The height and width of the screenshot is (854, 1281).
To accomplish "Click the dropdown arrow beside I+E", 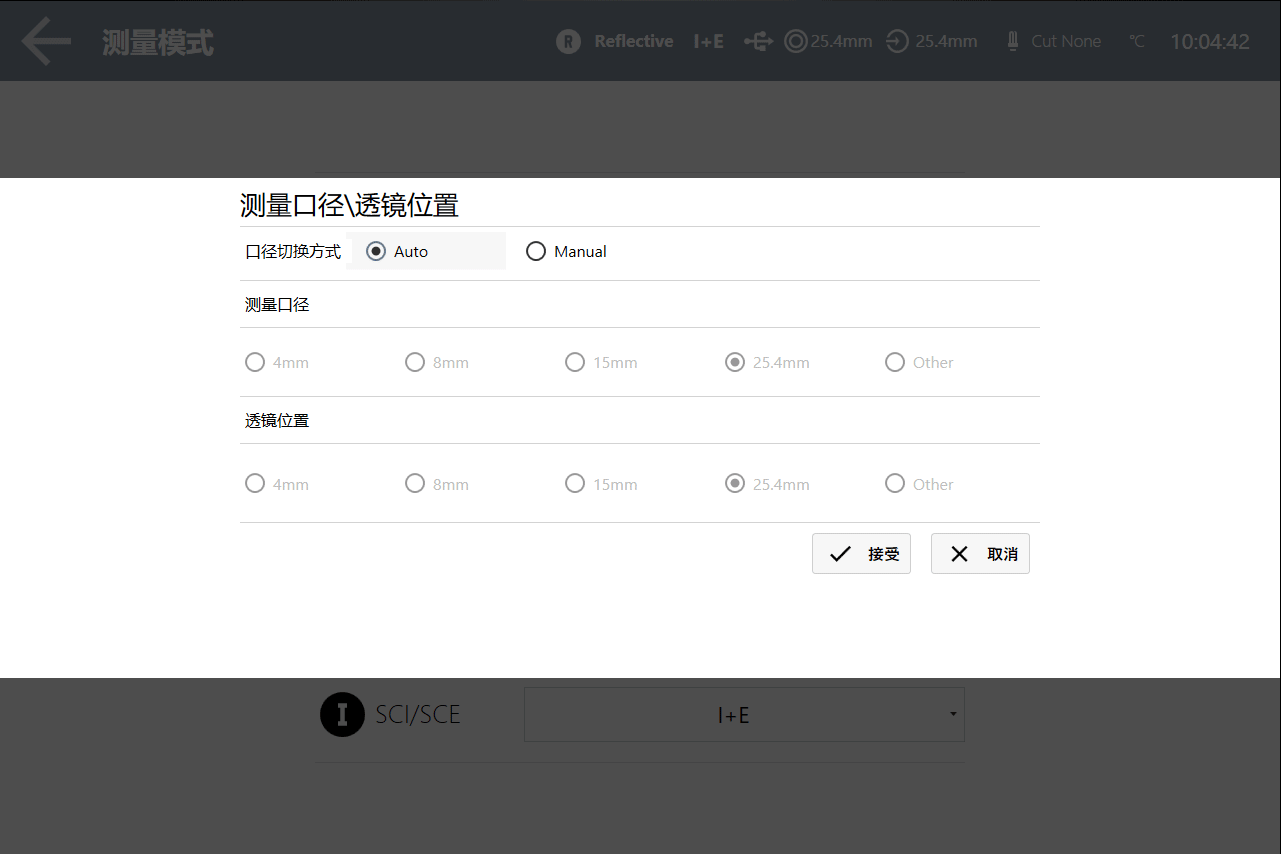I will coord(951,714).
